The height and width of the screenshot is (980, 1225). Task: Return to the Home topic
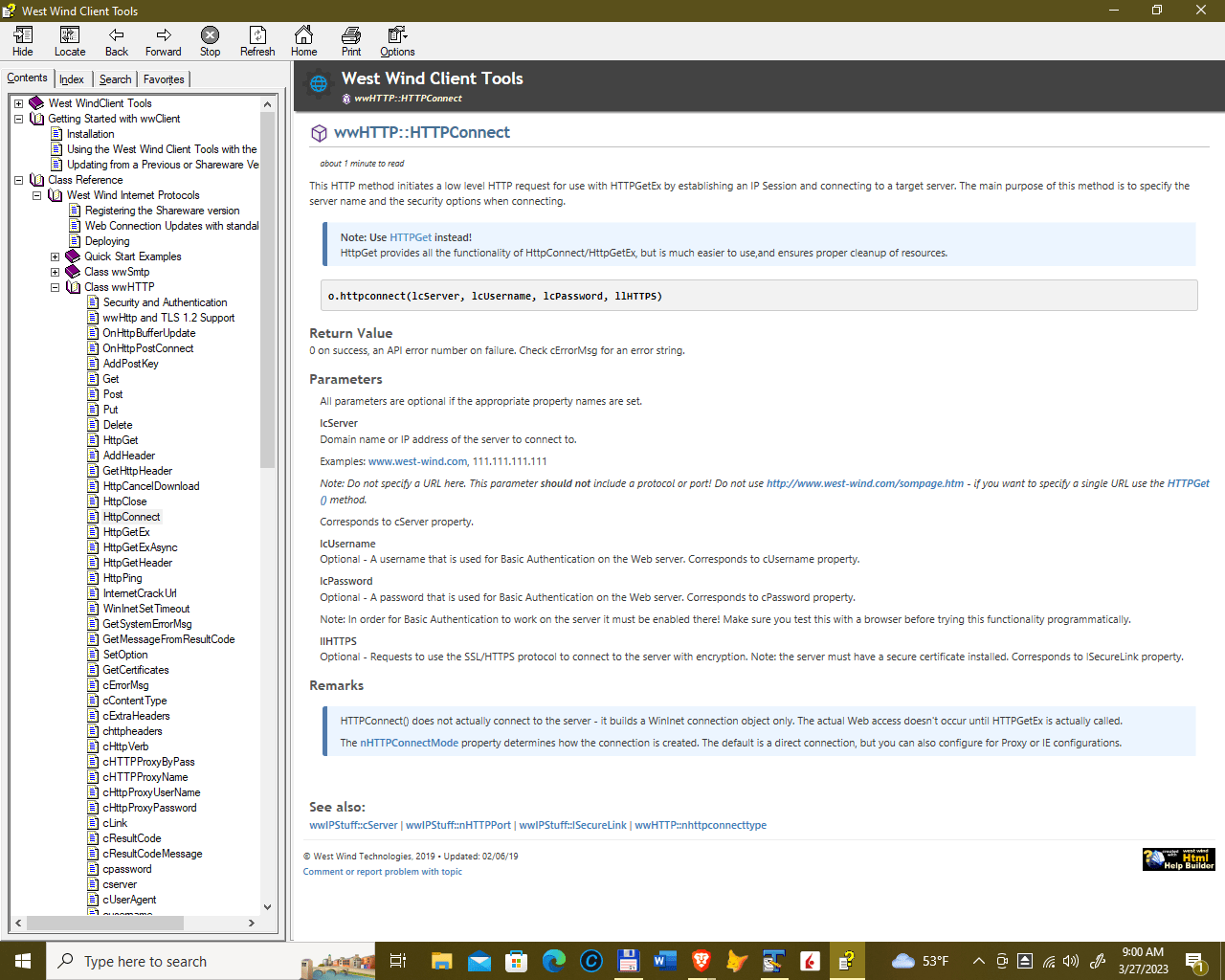(303, 41)
